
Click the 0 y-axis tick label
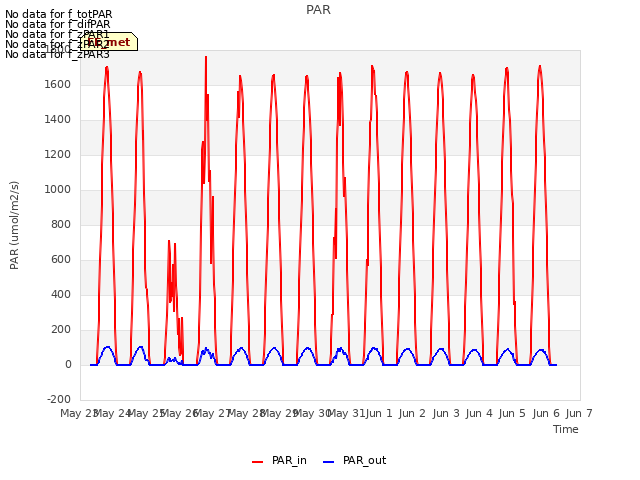68,364
